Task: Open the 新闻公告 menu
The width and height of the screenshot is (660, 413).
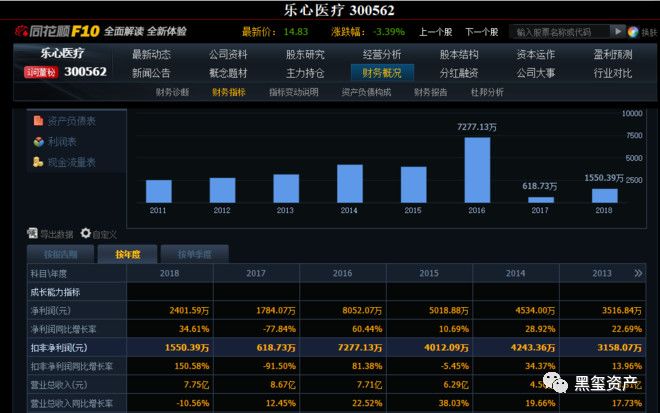Action: 151,73
